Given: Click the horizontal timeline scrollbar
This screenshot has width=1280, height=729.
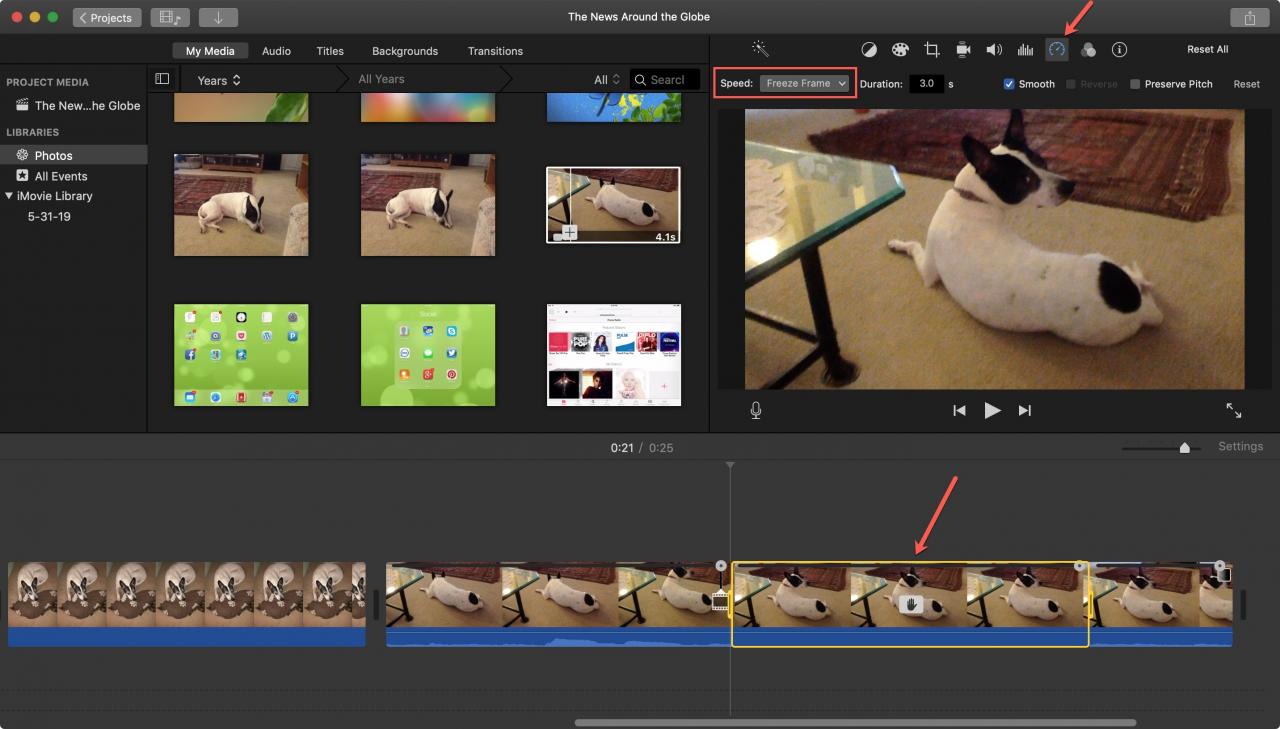Looking at the screenshot, I should [855, 722].
